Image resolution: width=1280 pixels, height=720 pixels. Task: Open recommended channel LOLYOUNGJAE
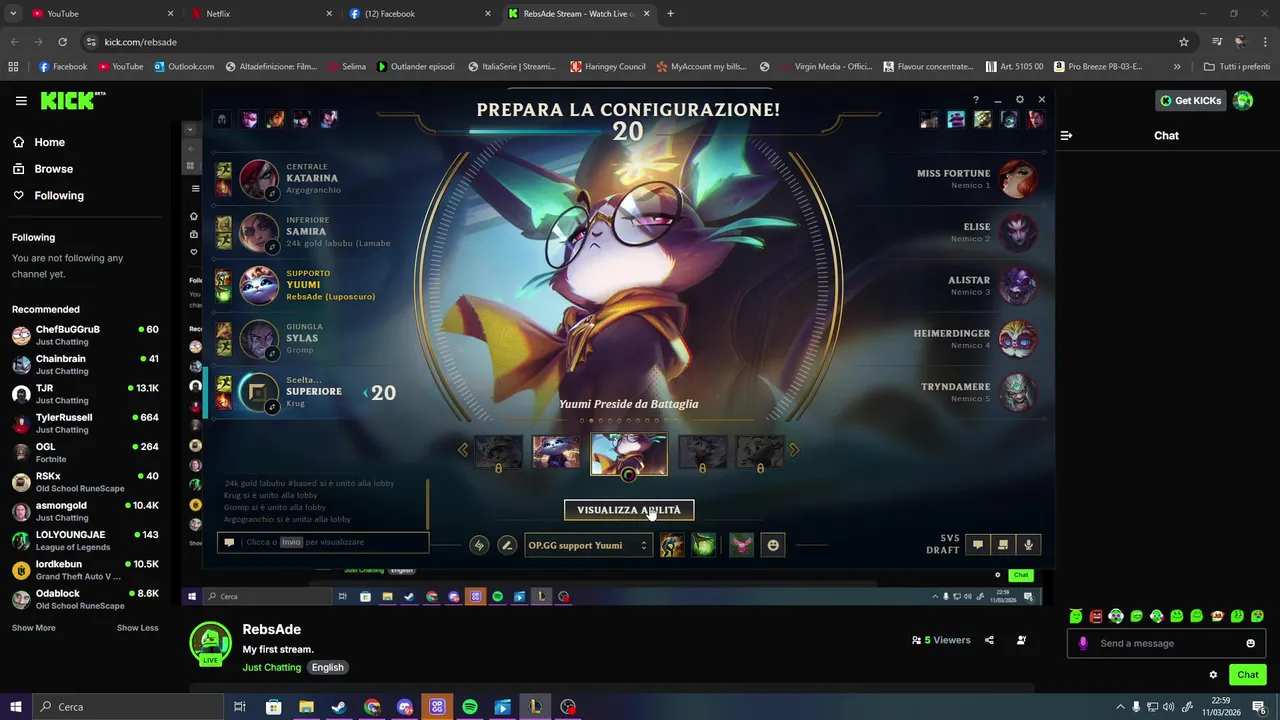85,541
